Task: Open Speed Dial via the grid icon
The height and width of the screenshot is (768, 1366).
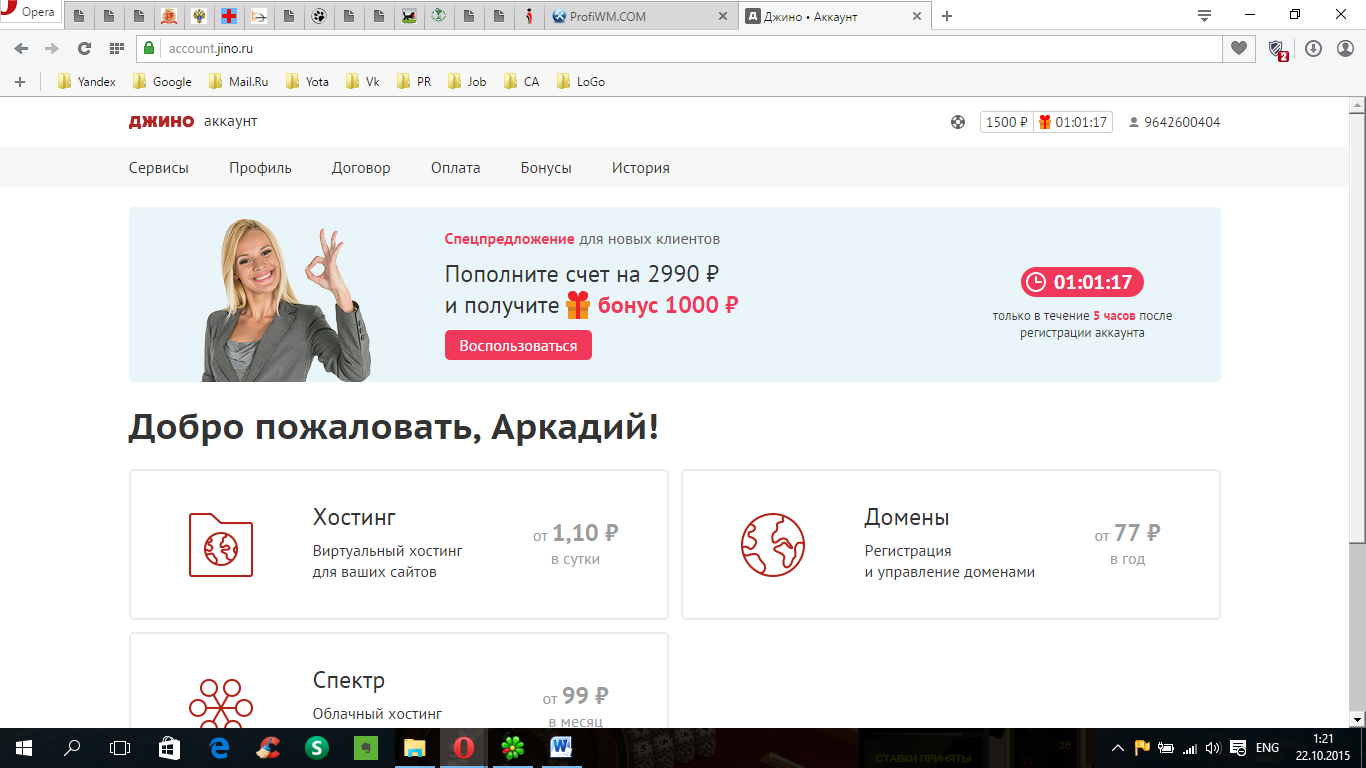Action: [x=117, y=48]
